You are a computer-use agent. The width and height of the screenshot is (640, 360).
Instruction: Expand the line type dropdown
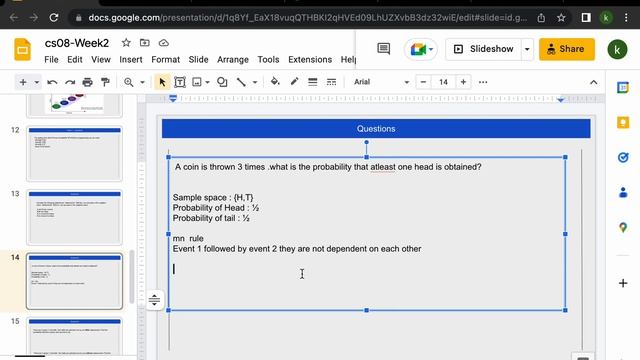(255, 82)
